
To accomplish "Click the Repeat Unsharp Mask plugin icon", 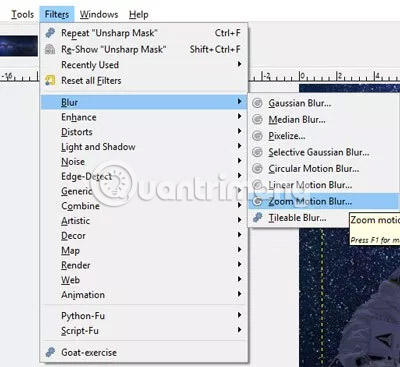I will pyautogui.click(x=50, y=33).
